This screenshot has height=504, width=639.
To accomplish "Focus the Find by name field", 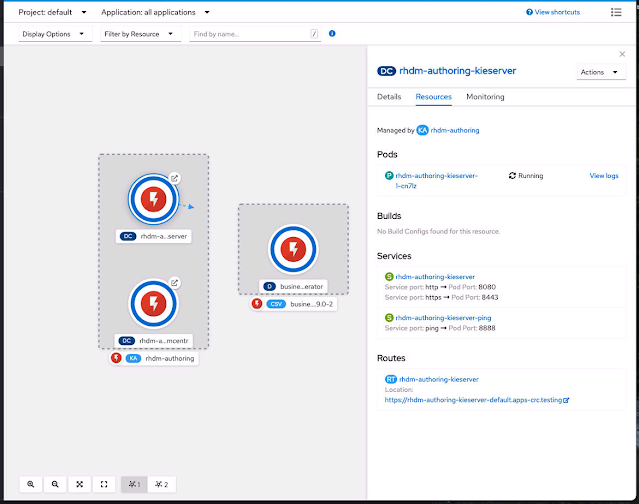I will pos(255,34).
